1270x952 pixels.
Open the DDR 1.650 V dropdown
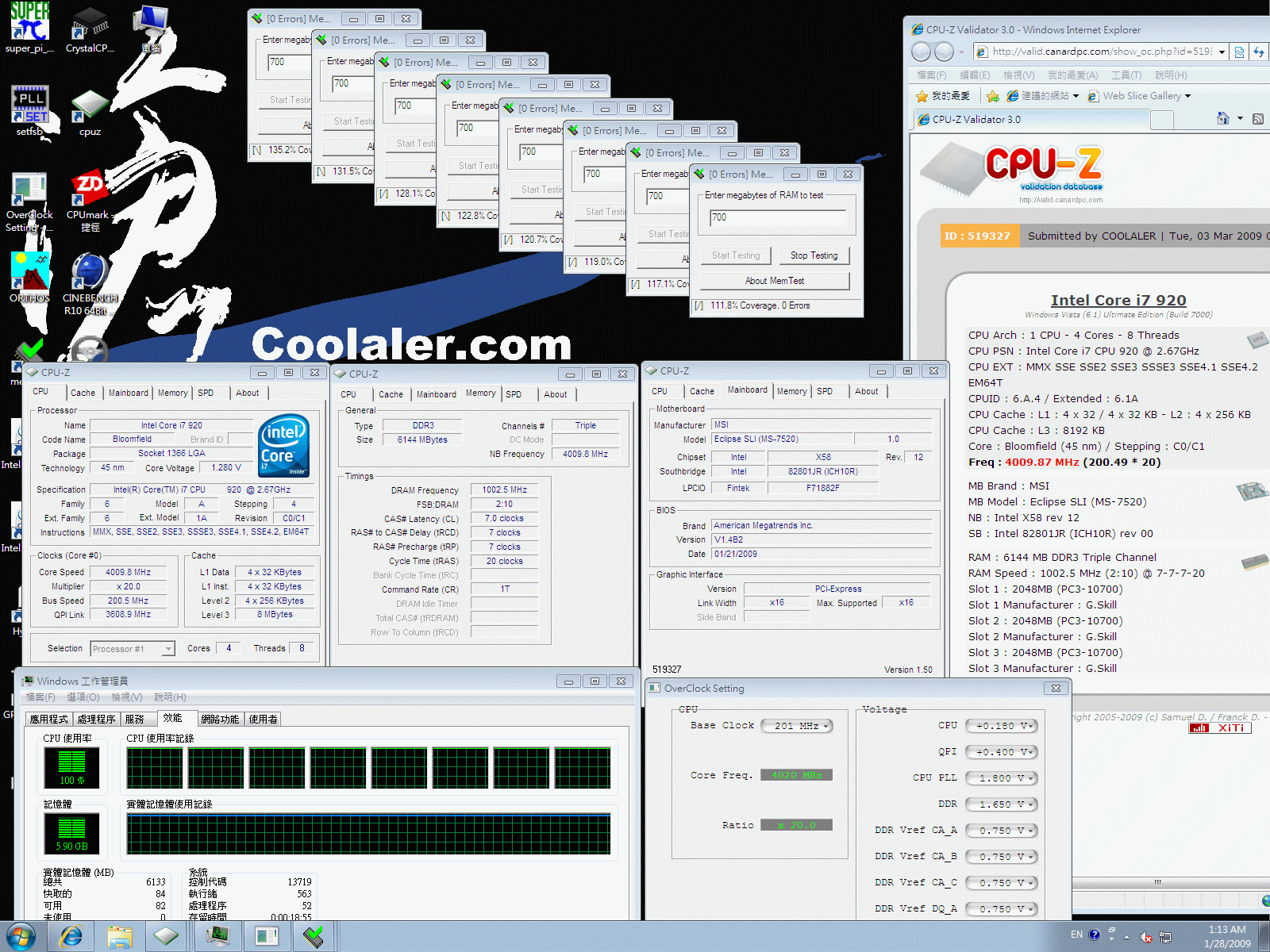[x=1003, y=804]
